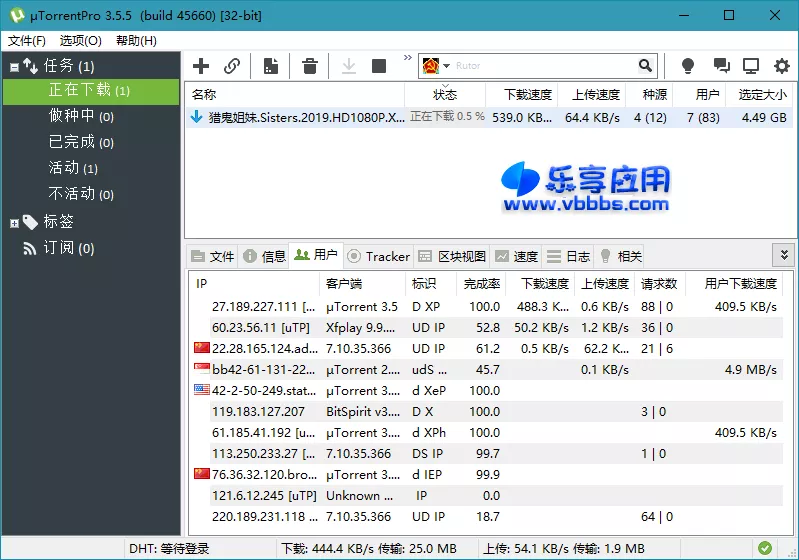Click the 上传: 54.1 KB/s status entry
Image resolution: width=799 pixels, height=560 pixels.
[x=564, y=549]
